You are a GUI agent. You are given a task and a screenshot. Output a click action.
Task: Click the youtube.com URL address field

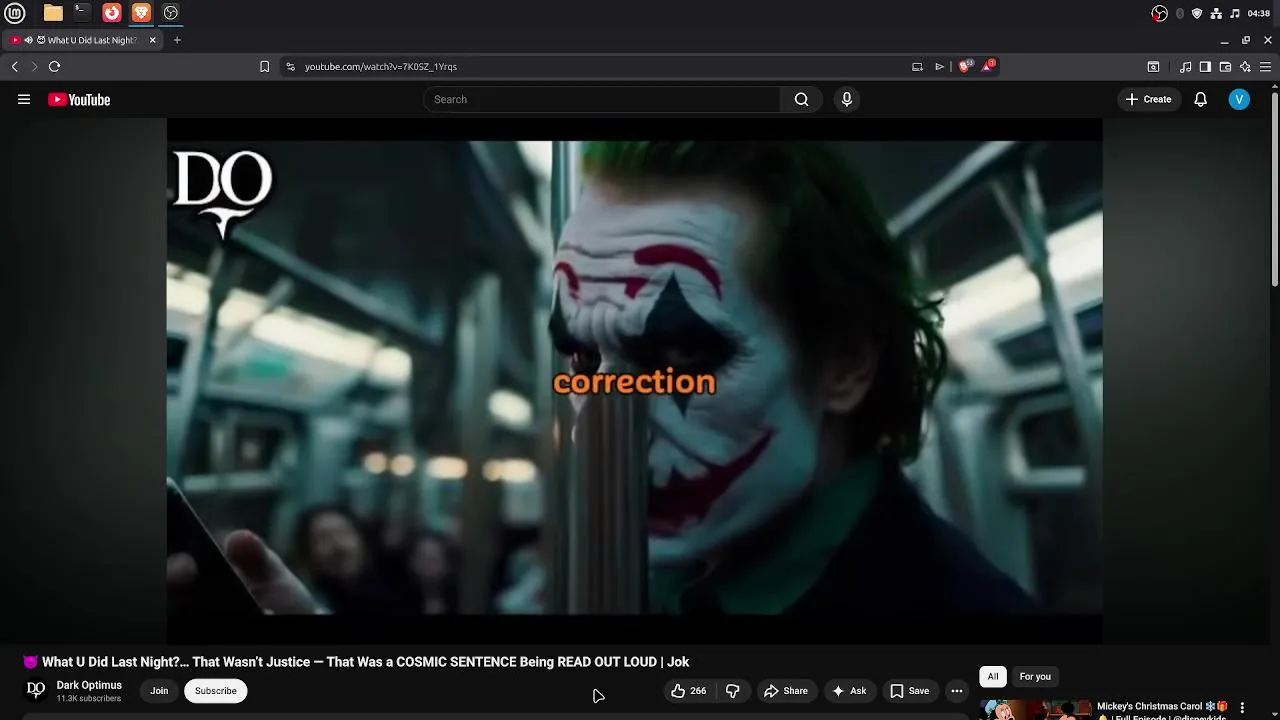381,66
